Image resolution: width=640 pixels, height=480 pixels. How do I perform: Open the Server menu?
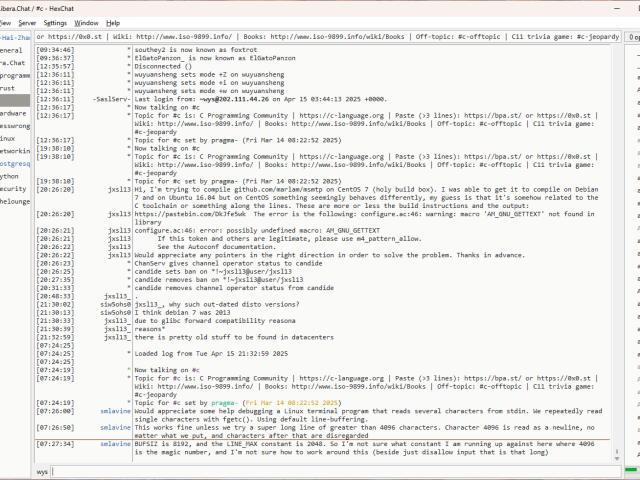[26, 22]
